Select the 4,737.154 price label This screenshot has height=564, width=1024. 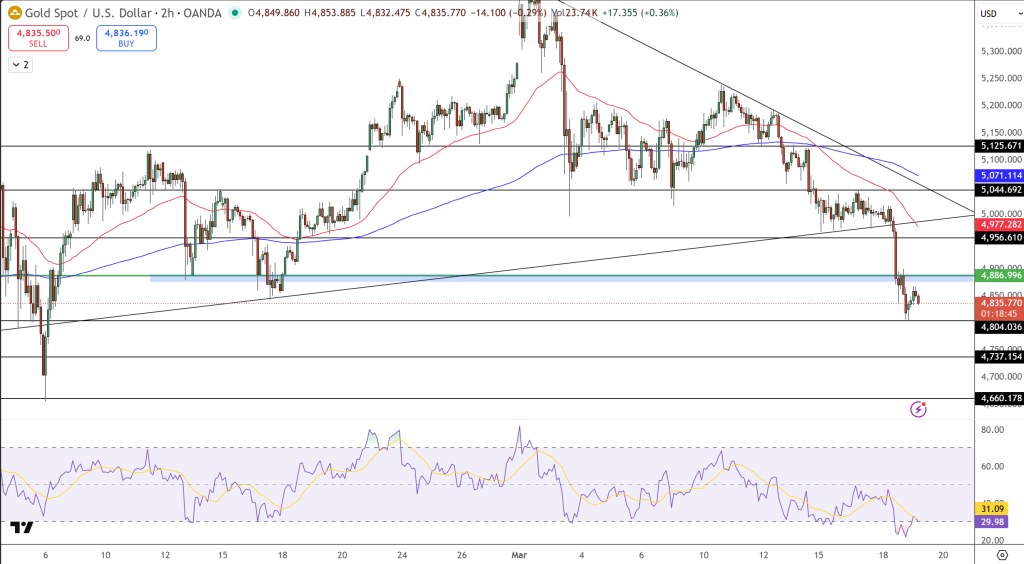(x=1000, y=356)
